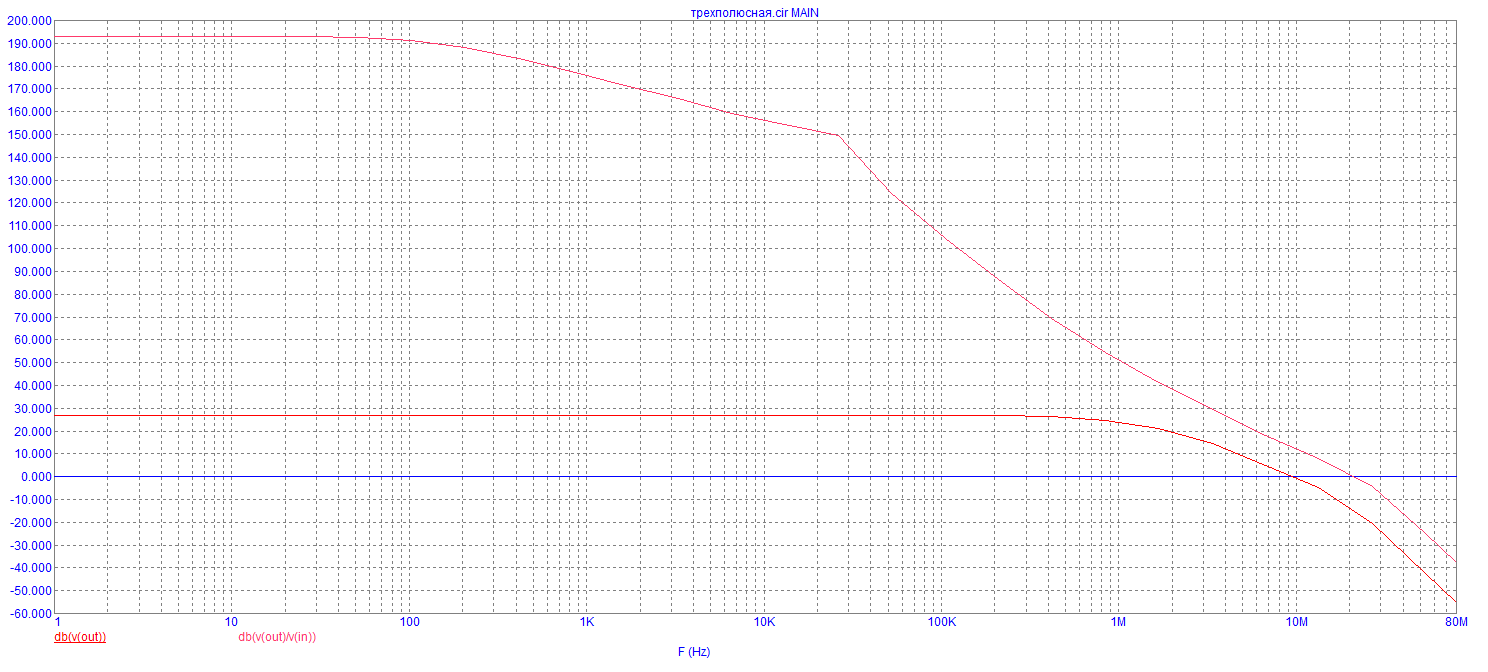Click the 1M frequency tick label
This screenshot has width=1488, height=672.
[x=1119, y=623]
